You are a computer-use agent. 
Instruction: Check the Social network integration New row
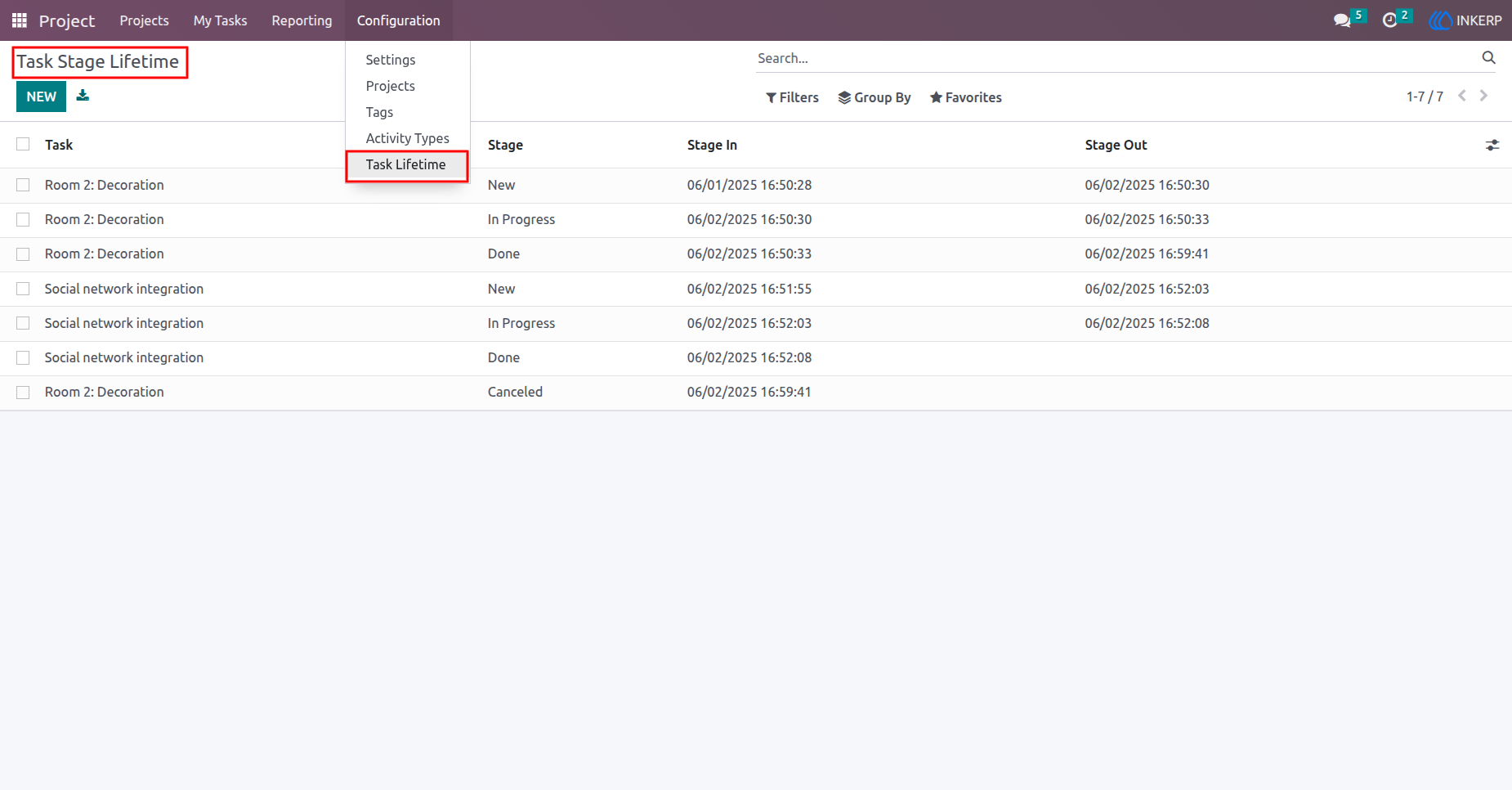(x=23, y=289)
